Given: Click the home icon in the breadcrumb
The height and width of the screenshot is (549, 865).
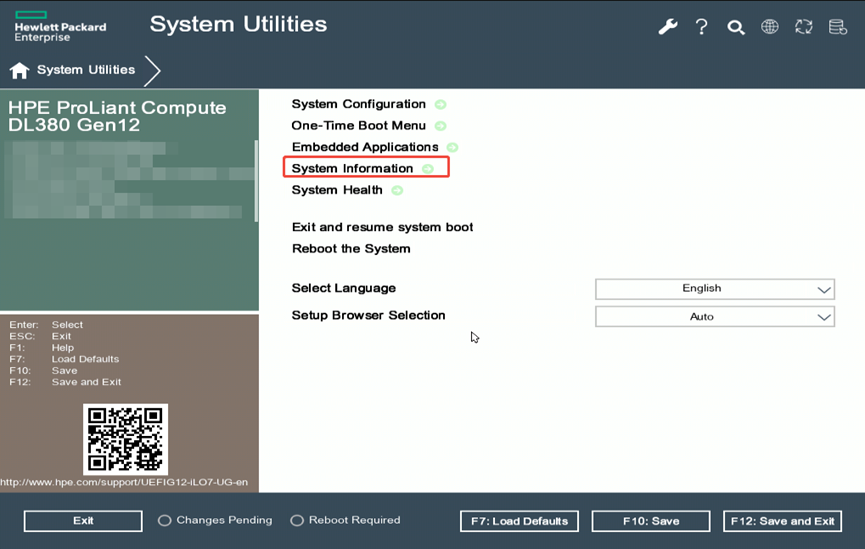Looking at the screenshot, I should coord(19,70).
